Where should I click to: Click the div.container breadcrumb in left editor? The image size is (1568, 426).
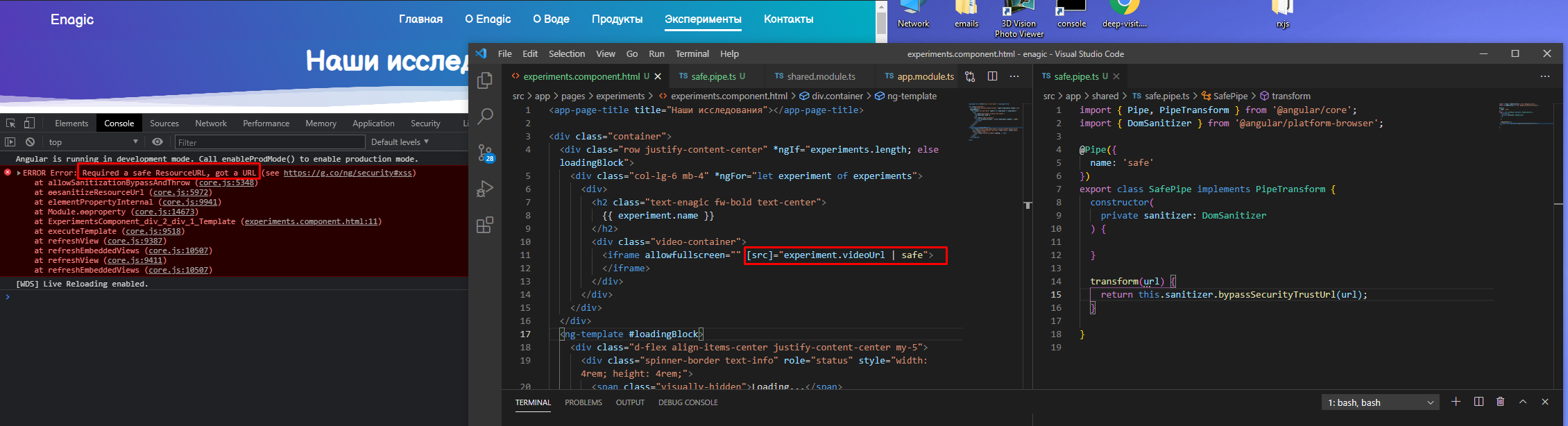[x=831, y=96]
